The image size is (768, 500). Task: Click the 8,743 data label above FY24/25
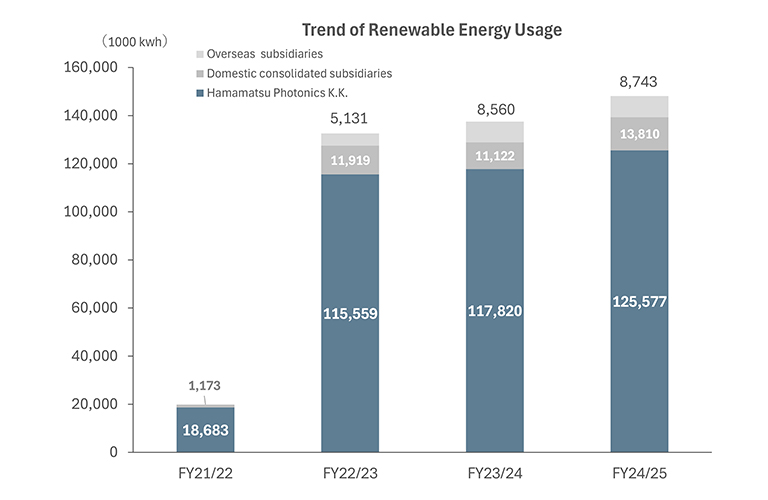[x=640, y=81]
